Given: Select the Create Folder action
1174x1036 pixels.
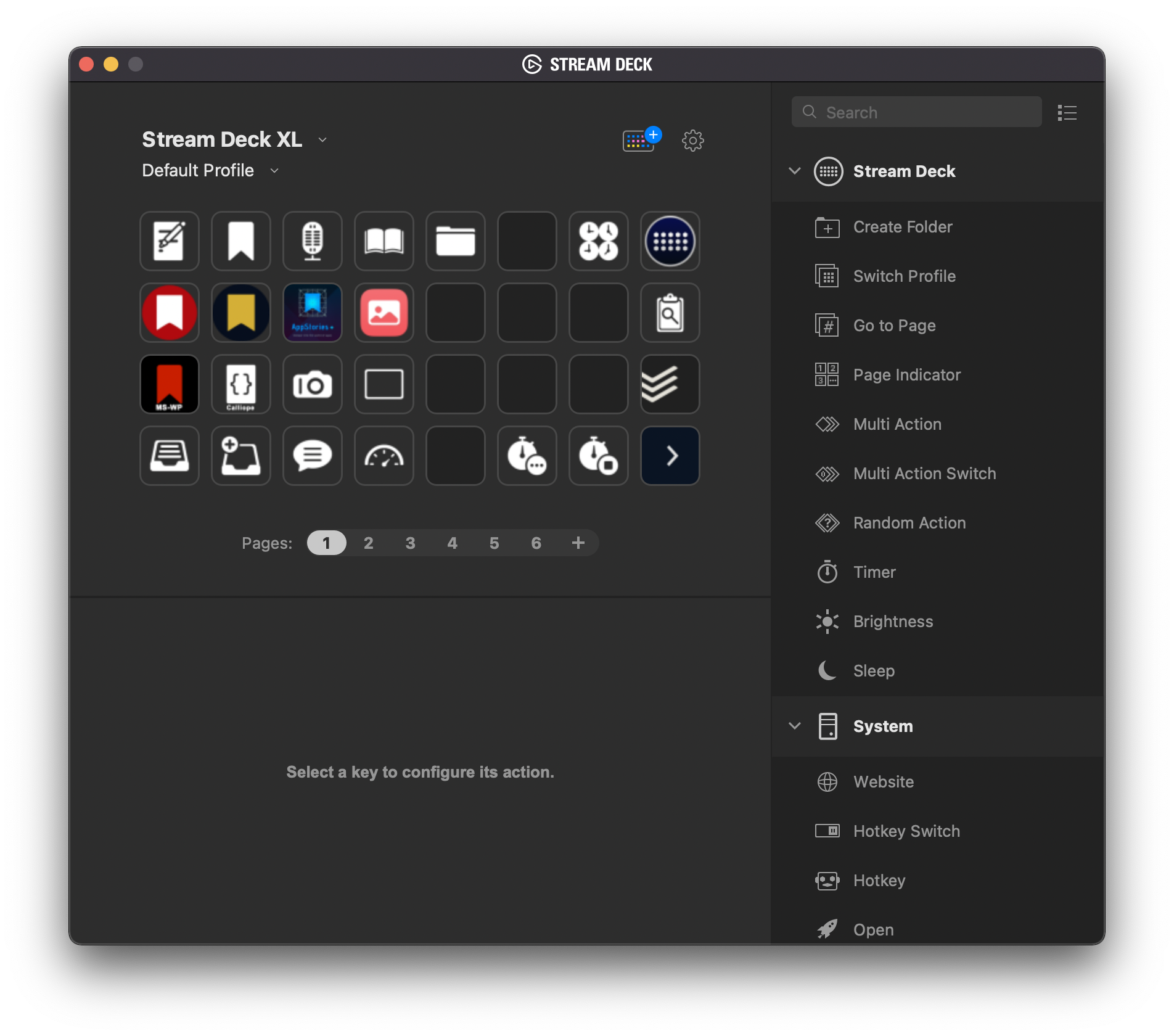Looking at the screenshot, I should (938, 227).
